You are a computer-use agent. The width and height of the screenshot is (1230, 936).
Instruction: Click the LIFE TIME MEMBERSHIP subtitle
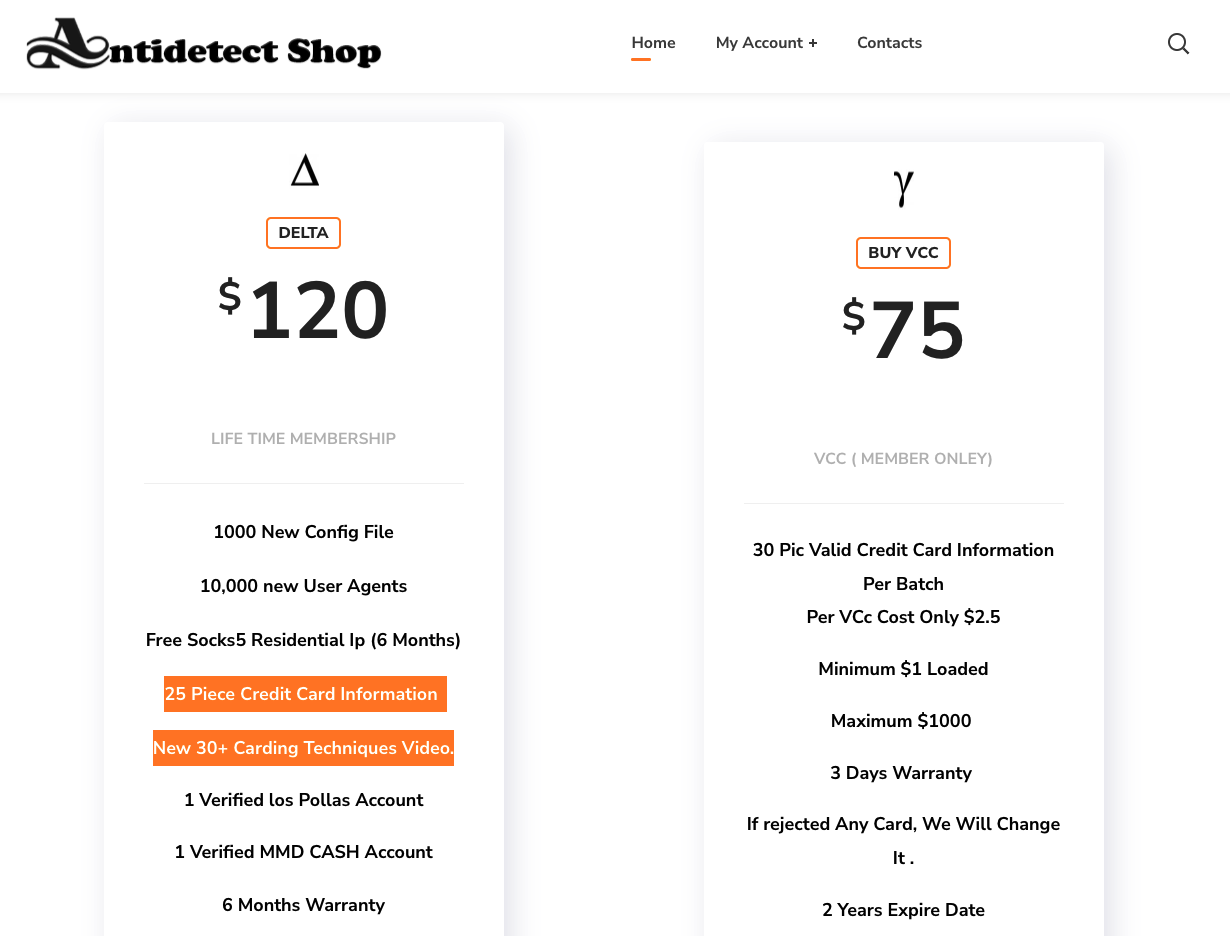point(303,438)
